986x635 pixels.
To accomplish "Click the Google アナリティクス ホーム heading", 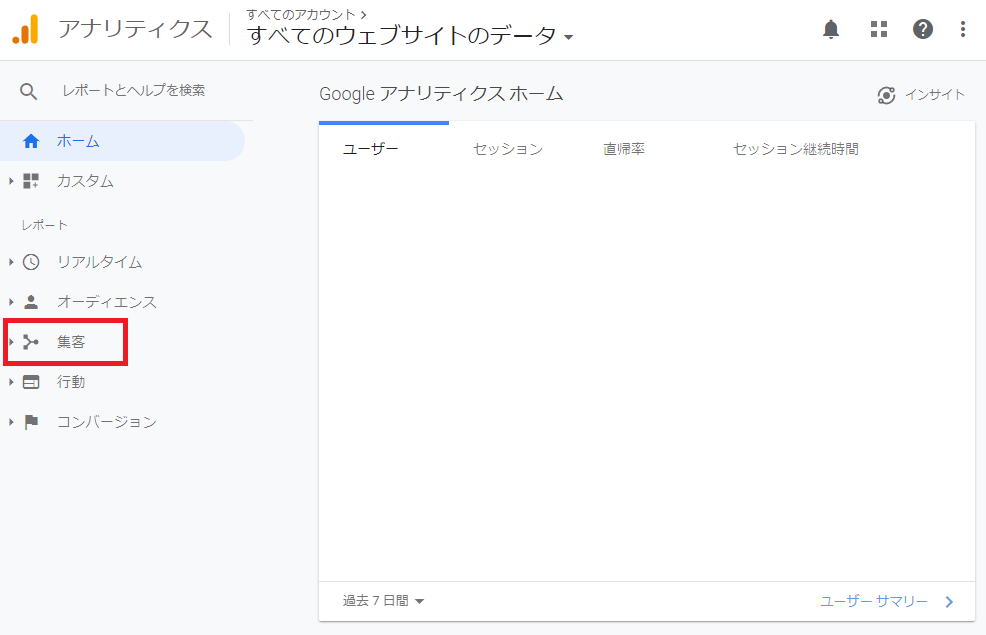I will [x=441, y=94].
